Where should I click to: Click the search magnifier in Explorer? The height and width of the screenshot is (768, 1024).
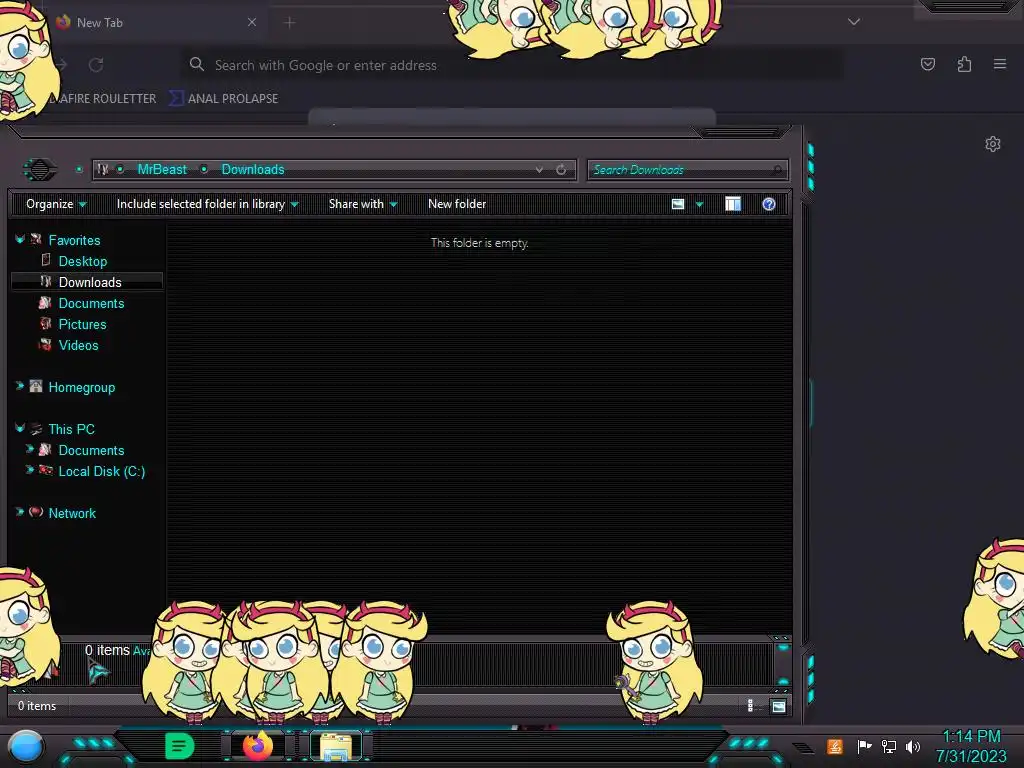tap(777, 170)
